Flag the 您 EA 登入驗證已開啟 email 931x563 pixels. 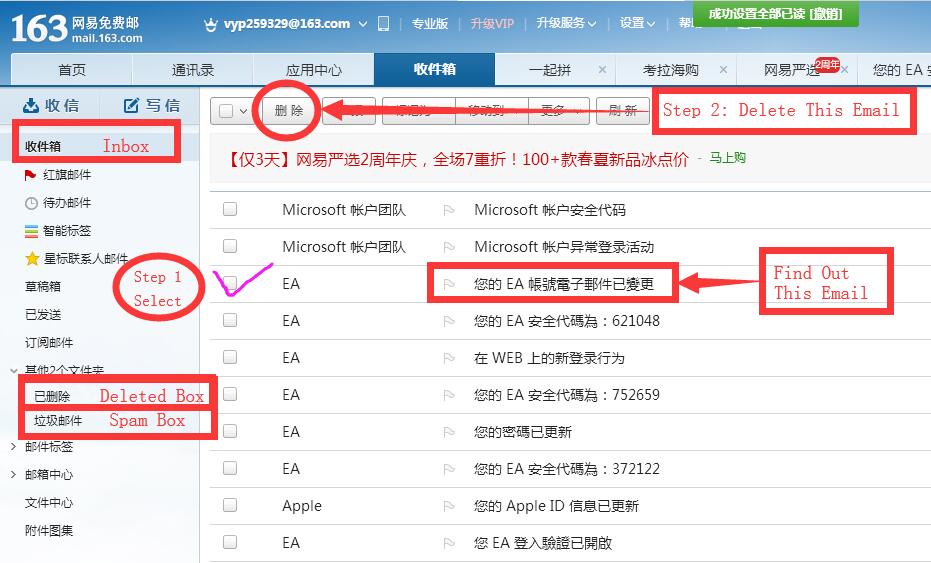(x=449, y=543)
